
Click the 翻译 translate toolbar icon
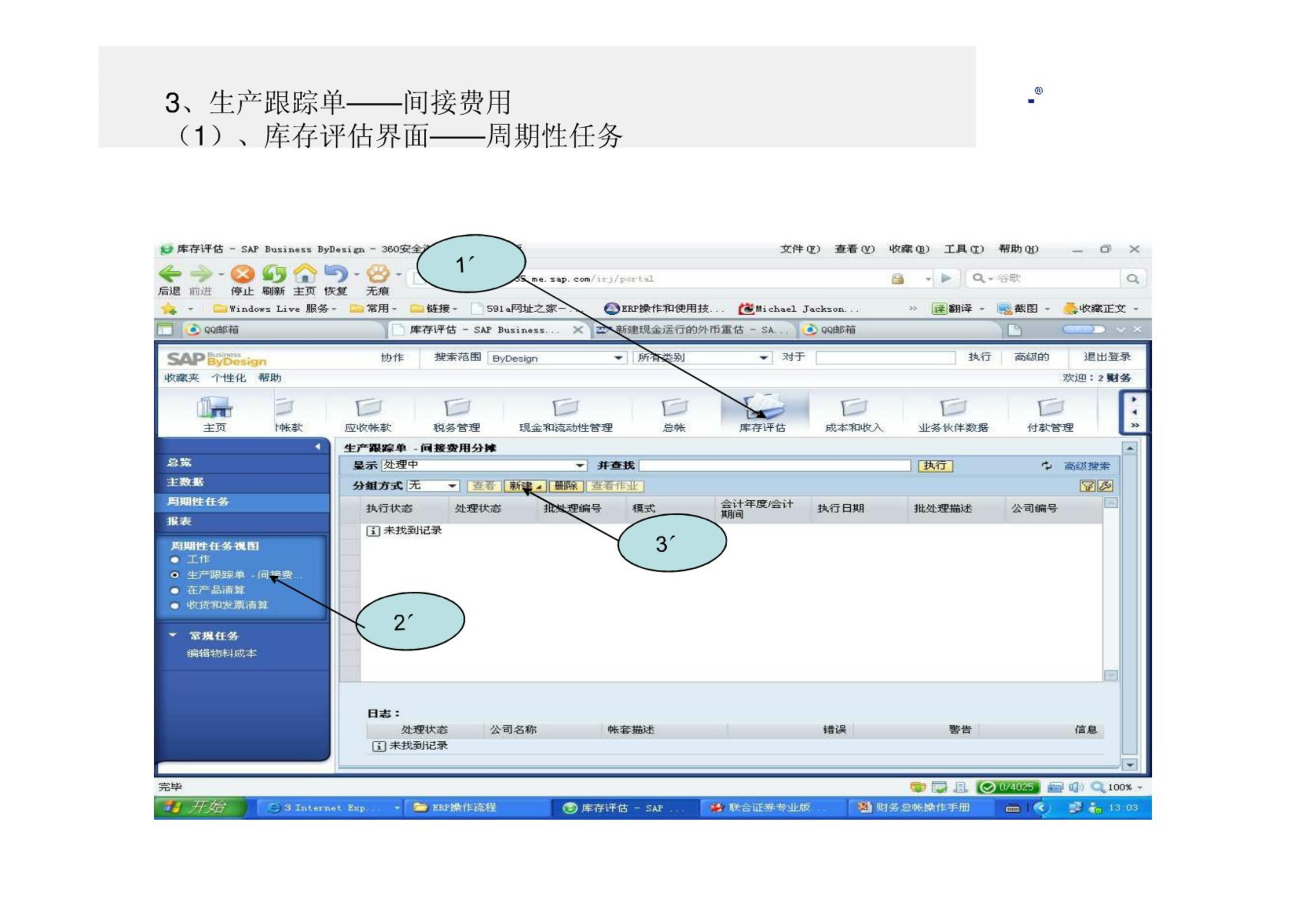coord(939,308)
